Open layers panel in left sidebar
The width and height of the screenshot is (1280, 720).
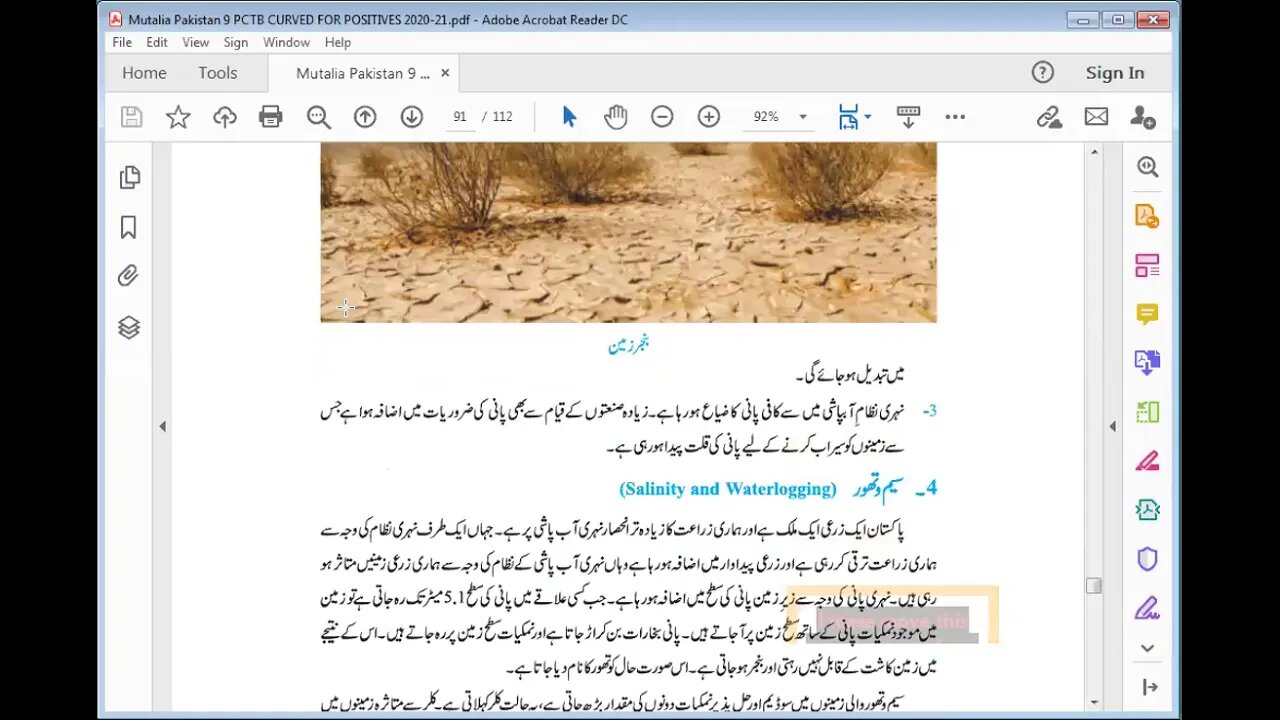coord(129,327)
